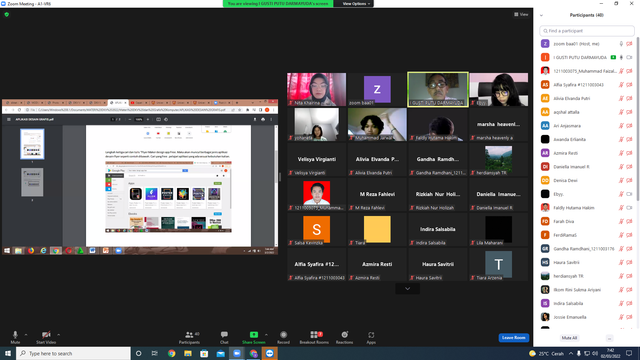The width and height of the screenshot is (640, 360).
Task: Toggle video icon for Azmira Resti in list
Action: coord(629,153)
